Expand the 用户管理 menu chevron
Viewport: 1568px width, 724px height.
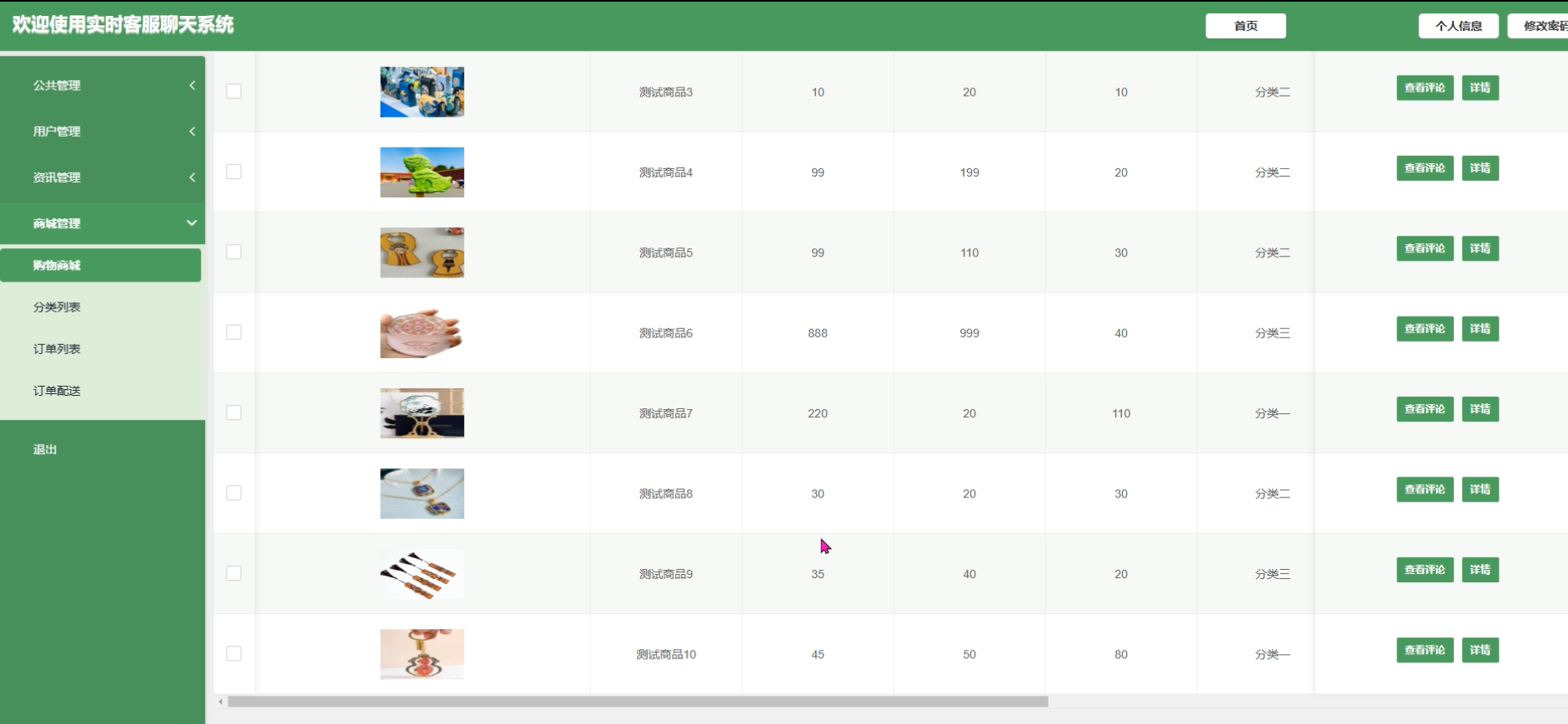(192, 132)
